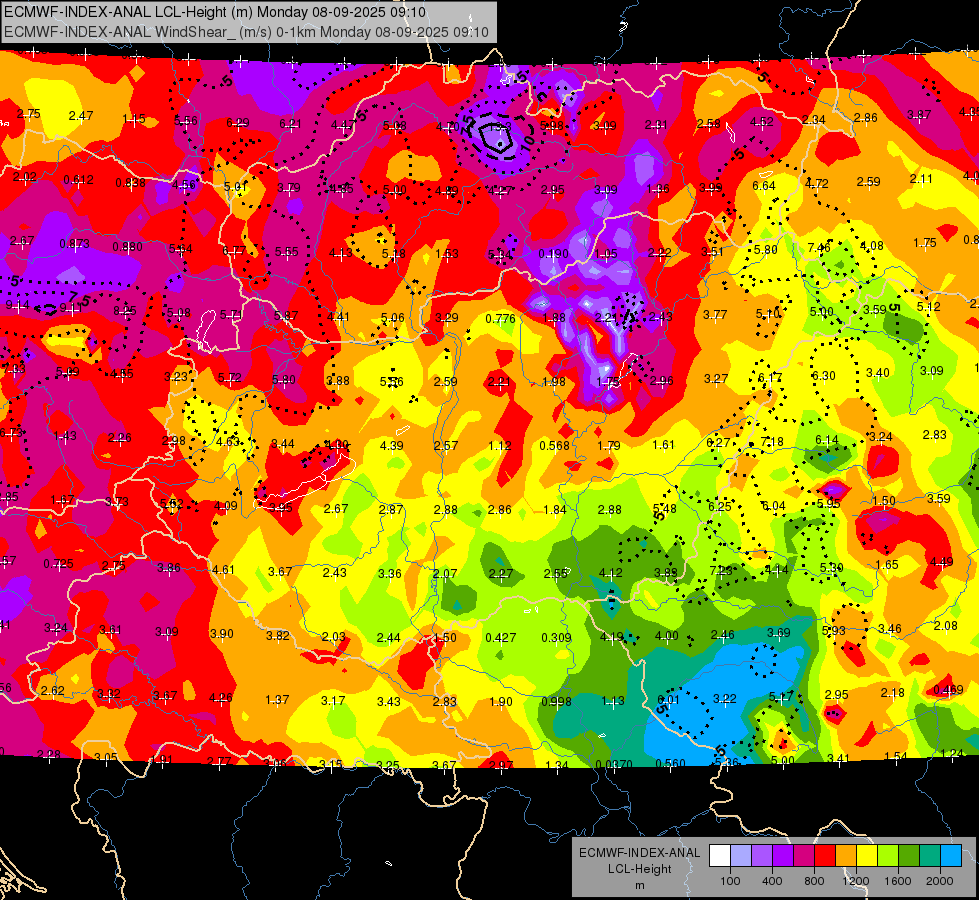Image resolution: width=979 pixels, height=900 pixels.
Task: Click the '800' label in the legend scale
Action: (x=814, y=881)
